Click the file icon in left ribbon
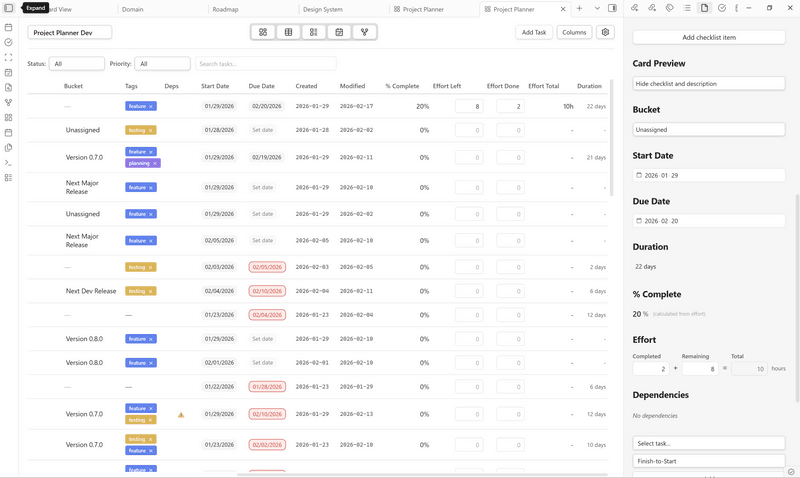The width and height of the screenshot is (800, 478). click(x=8, y=88)
